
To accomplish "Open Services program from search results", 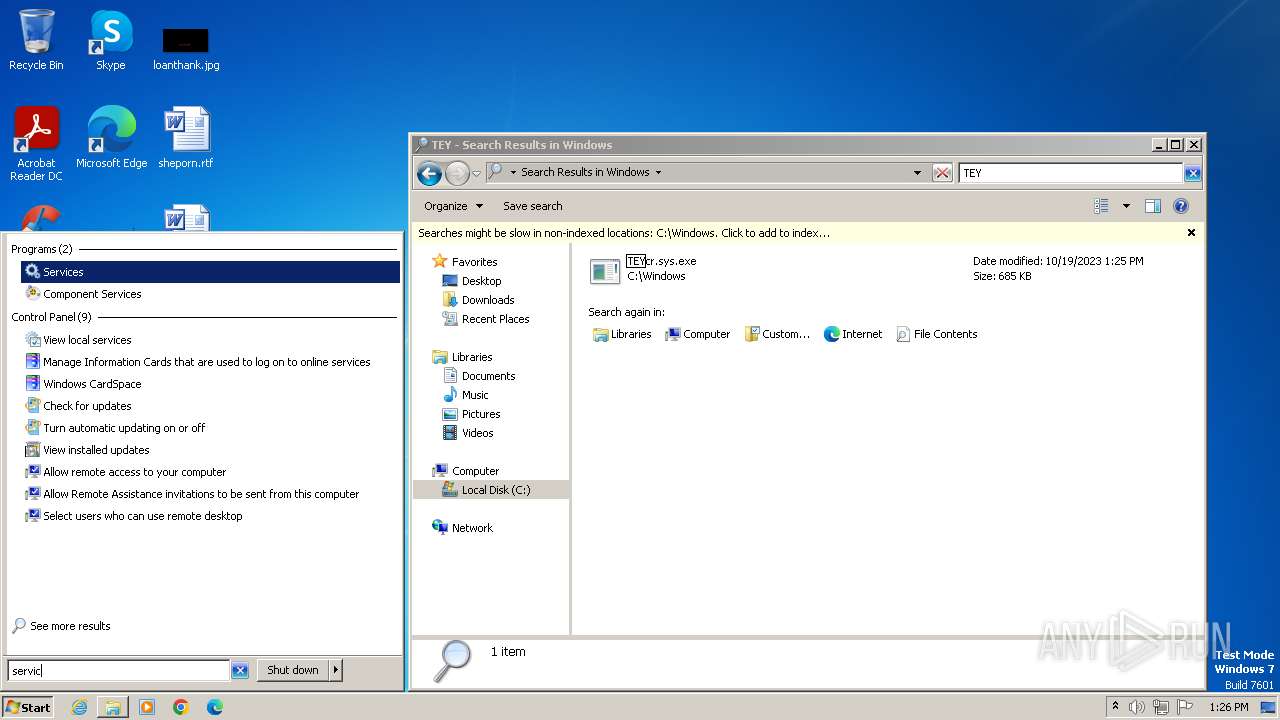I will coord(210,272).
